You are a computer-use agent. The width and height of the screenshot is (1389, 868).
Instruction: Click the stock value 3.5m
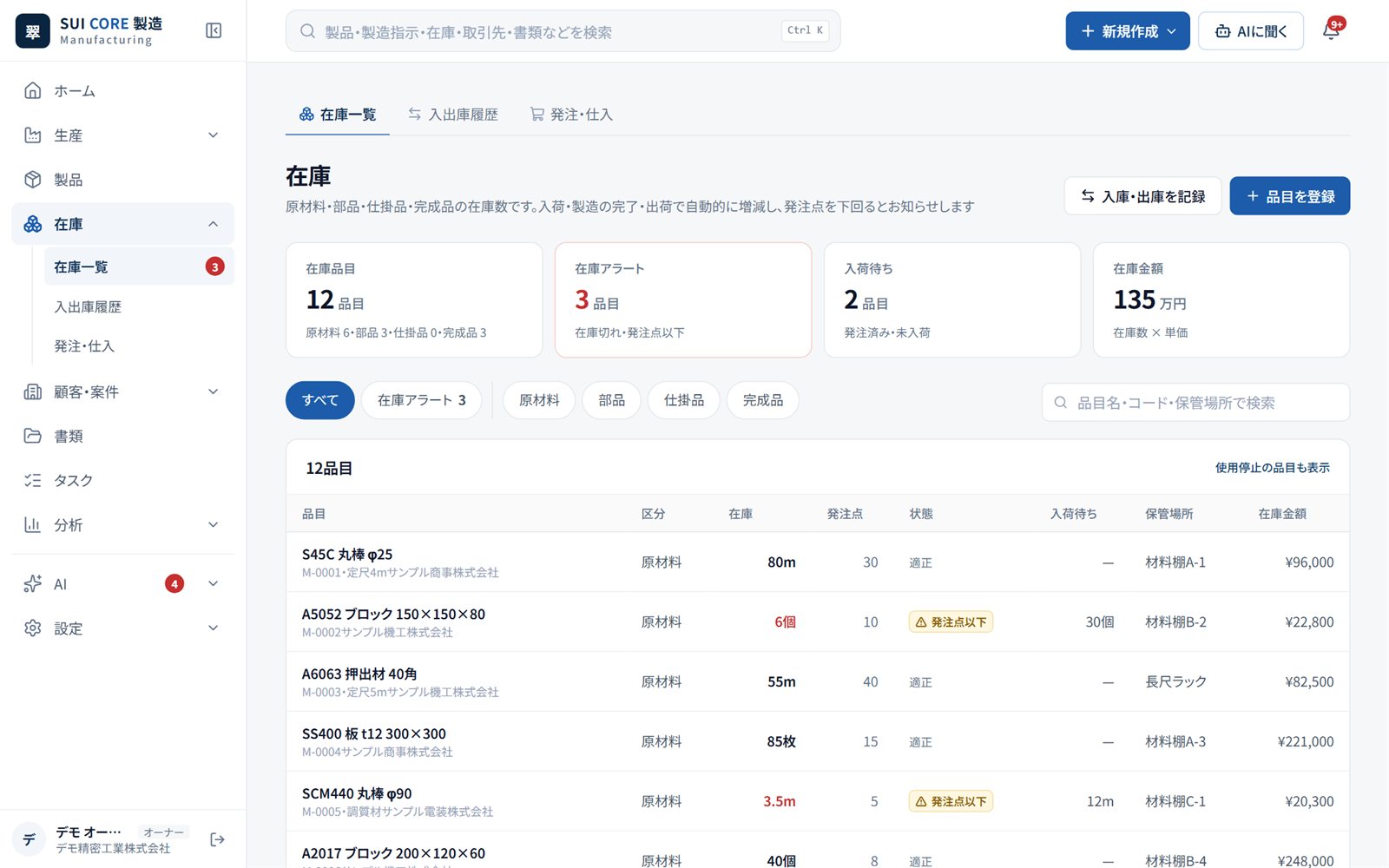coord(780,802)
